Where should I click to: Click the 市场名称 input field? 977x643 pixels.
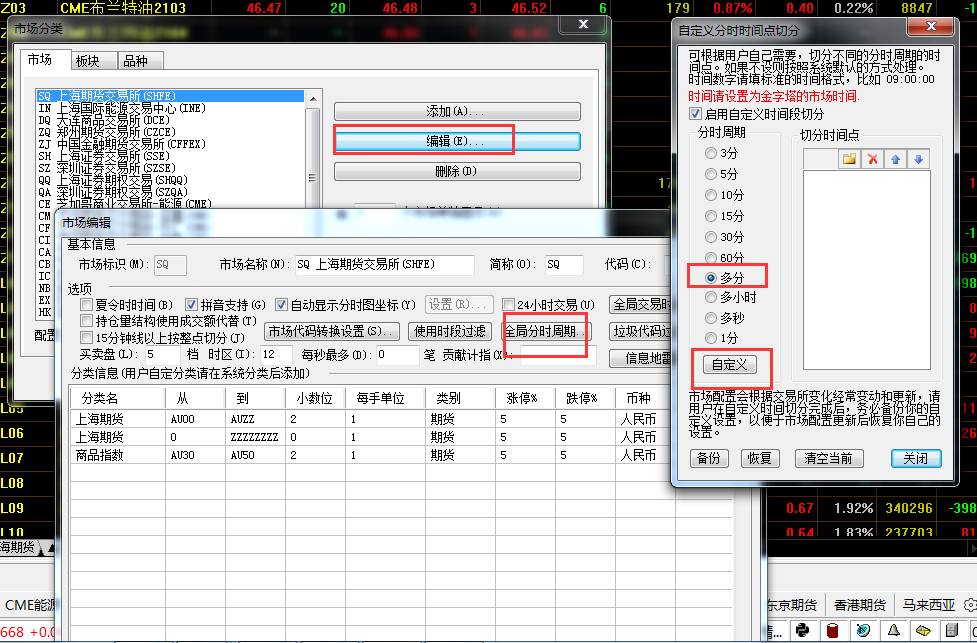tap(384, 265)
